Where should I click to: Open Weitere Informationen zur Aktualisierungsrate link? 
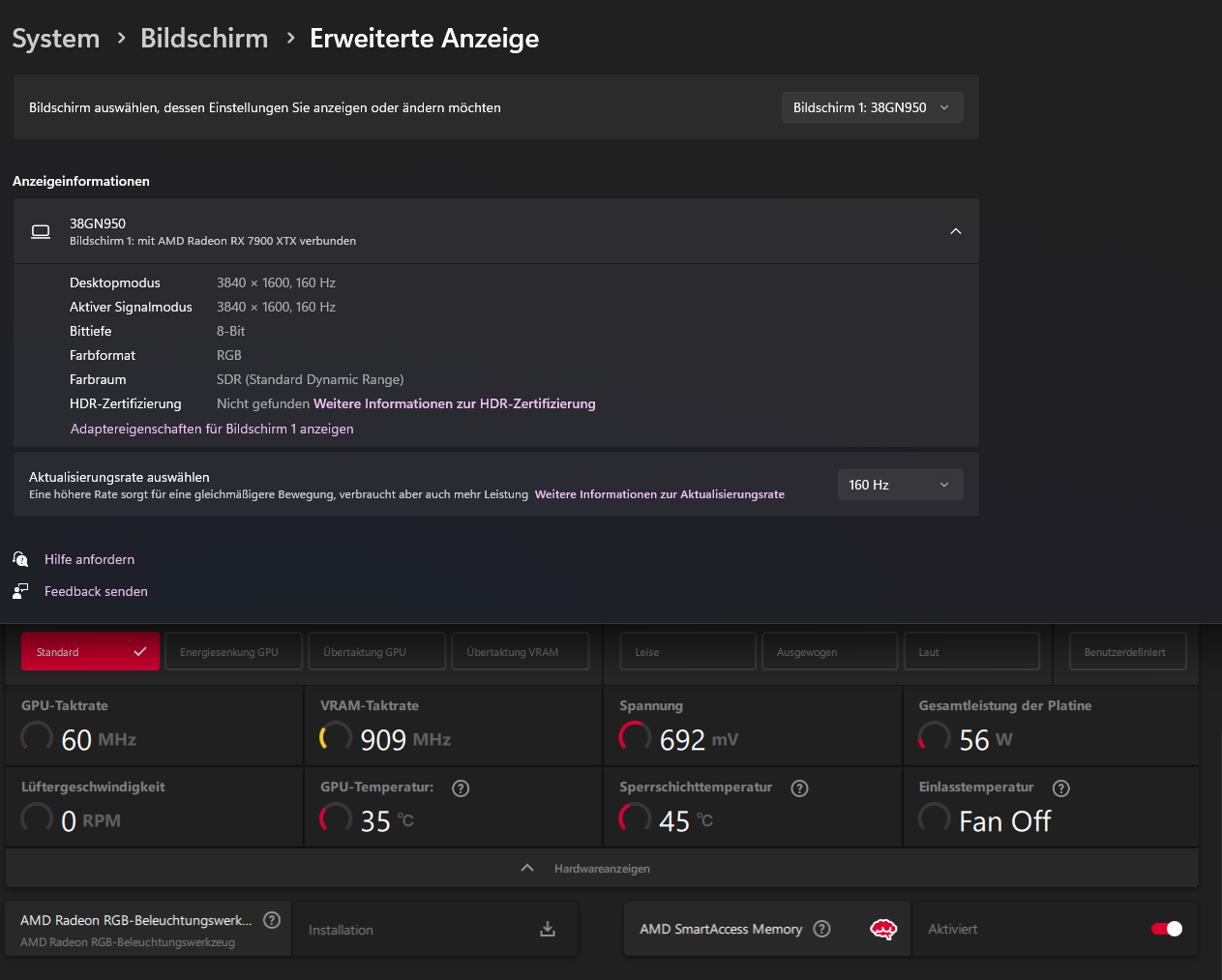[x=660, y=494]
